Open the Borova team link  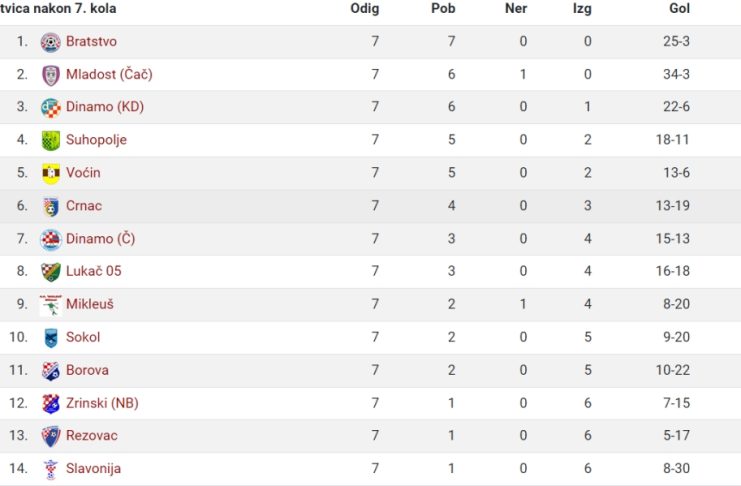(x=87, y=370)
